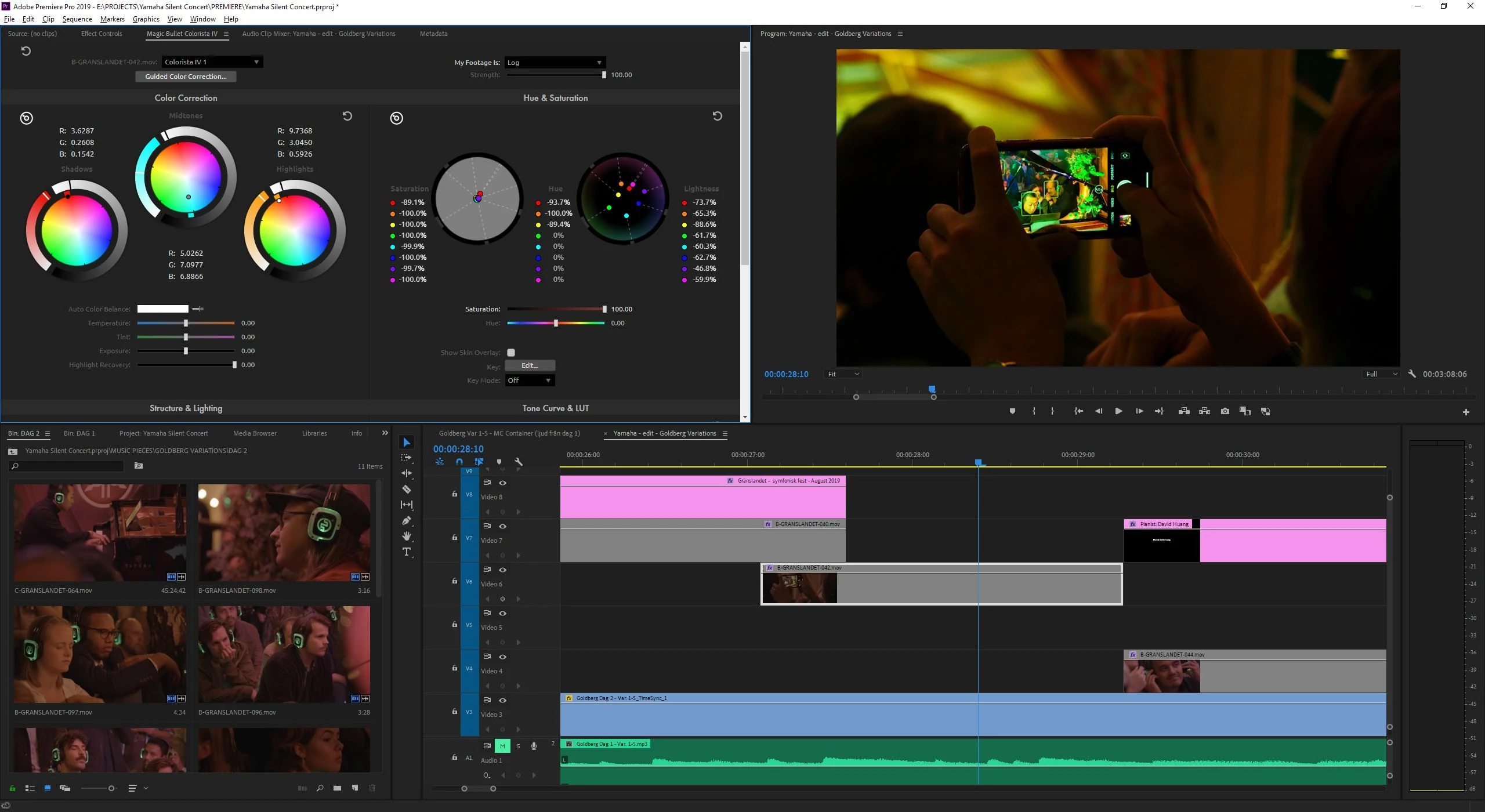Open the Fit zoom level dropdown
The height and width of the screenshot is (812, 1485).
point(843,374)
